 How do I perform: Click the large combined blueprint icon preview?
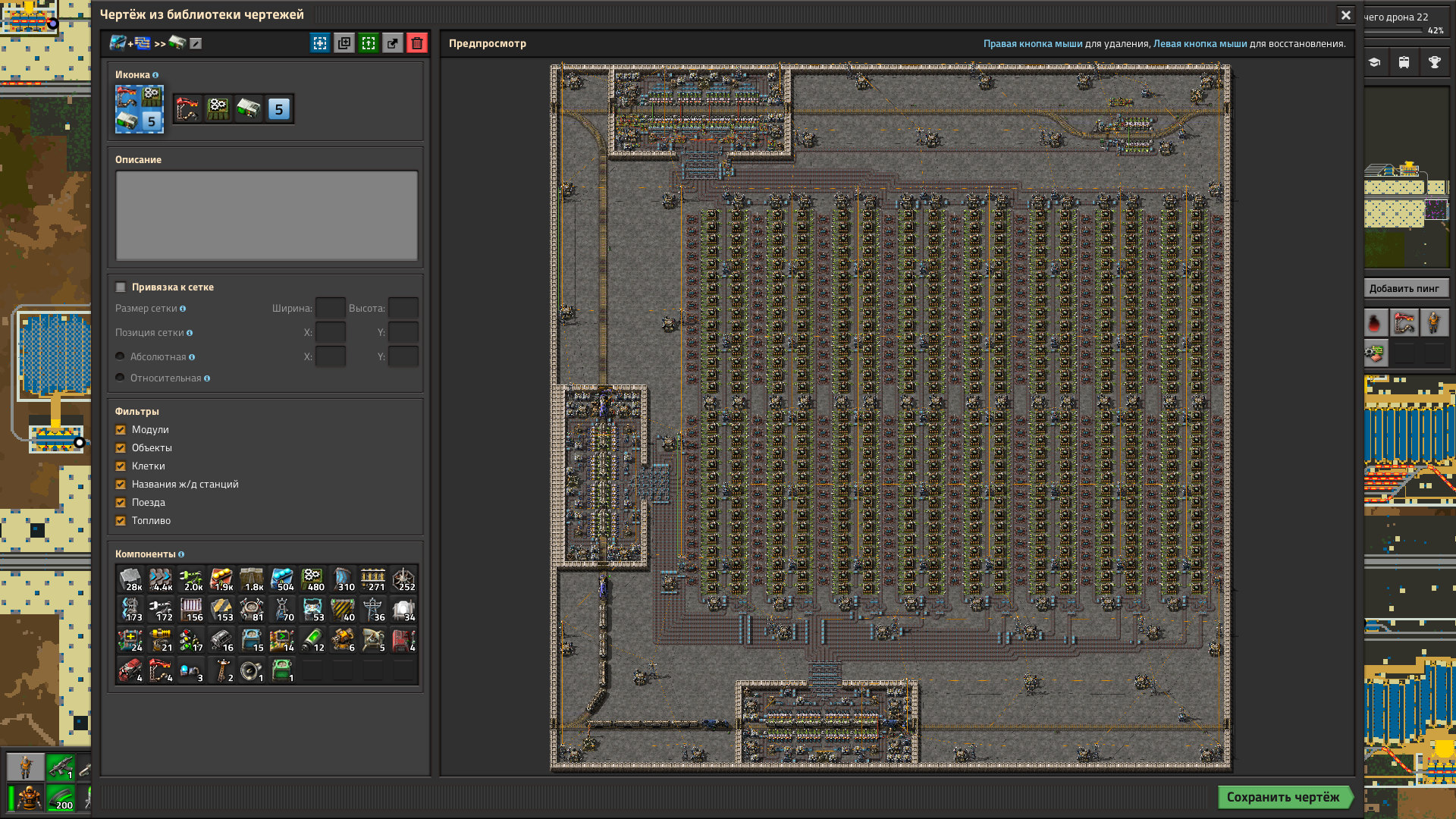pos(139,109)
